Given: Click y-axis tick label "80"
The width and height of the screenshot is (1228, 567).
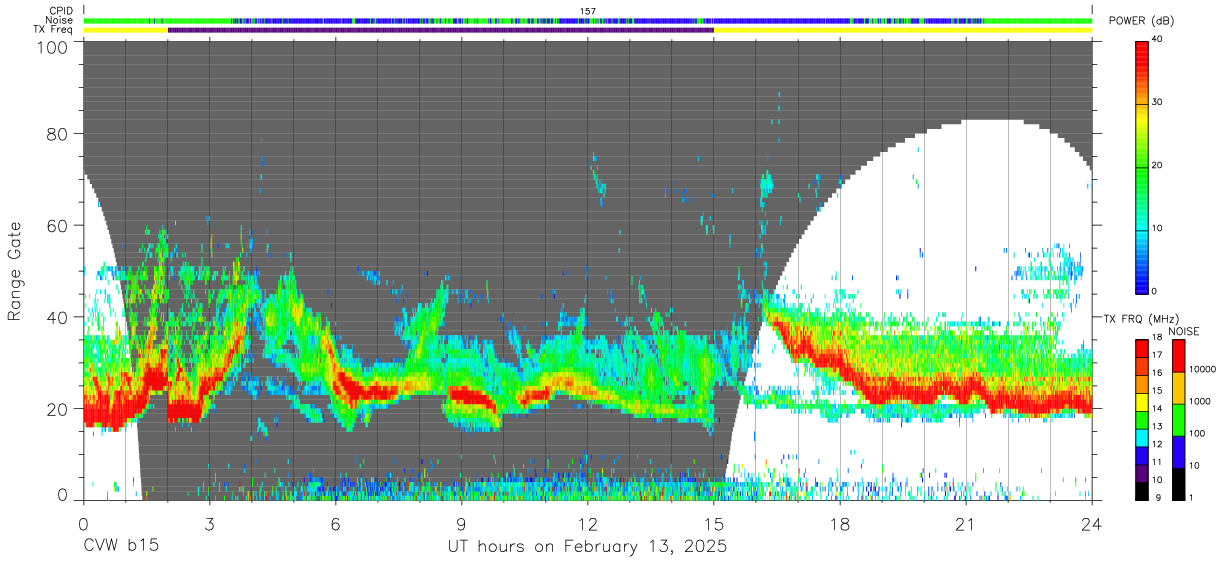Looking at the screenshot, I should pos(57,135).
